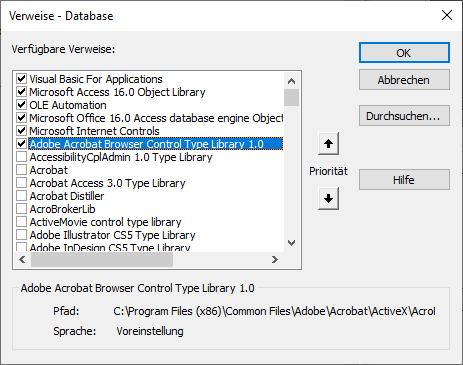
Task: Click the Pfad path value text
Action: pos(274,311)
